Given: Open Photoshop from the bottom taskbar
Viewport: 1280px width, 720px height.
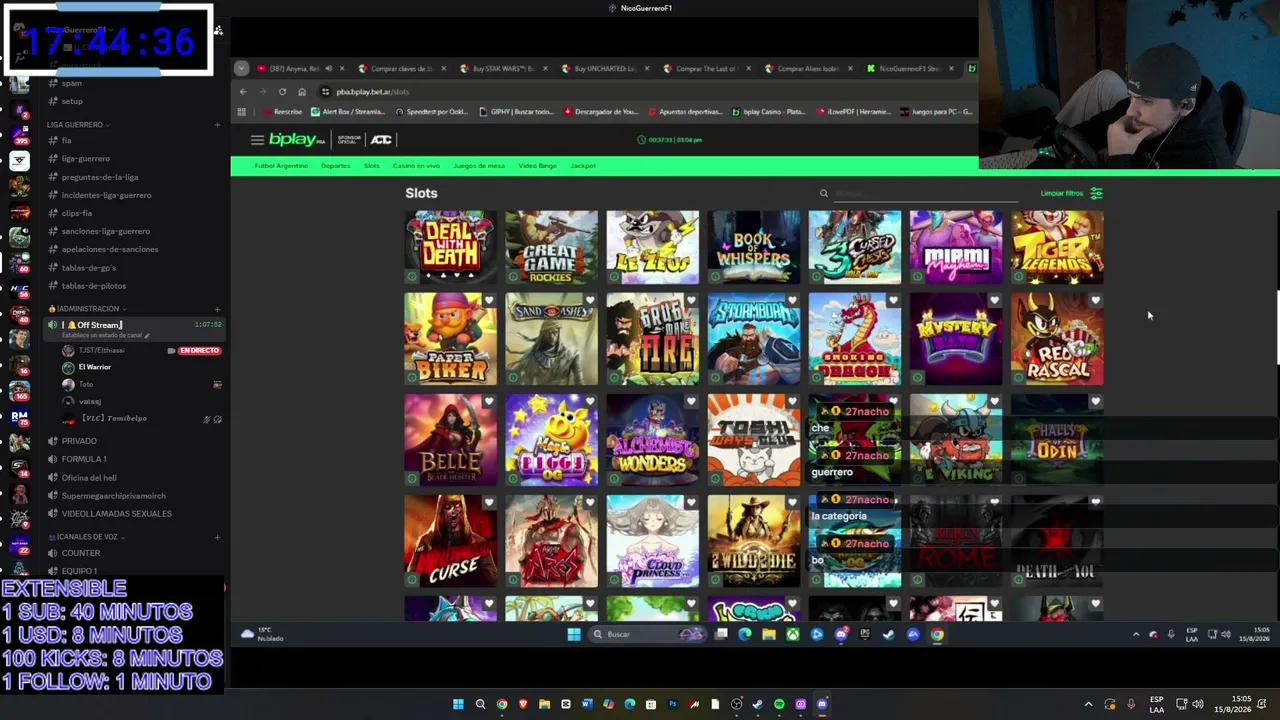Looking at the screenshot, I should (x=672, y=704).
